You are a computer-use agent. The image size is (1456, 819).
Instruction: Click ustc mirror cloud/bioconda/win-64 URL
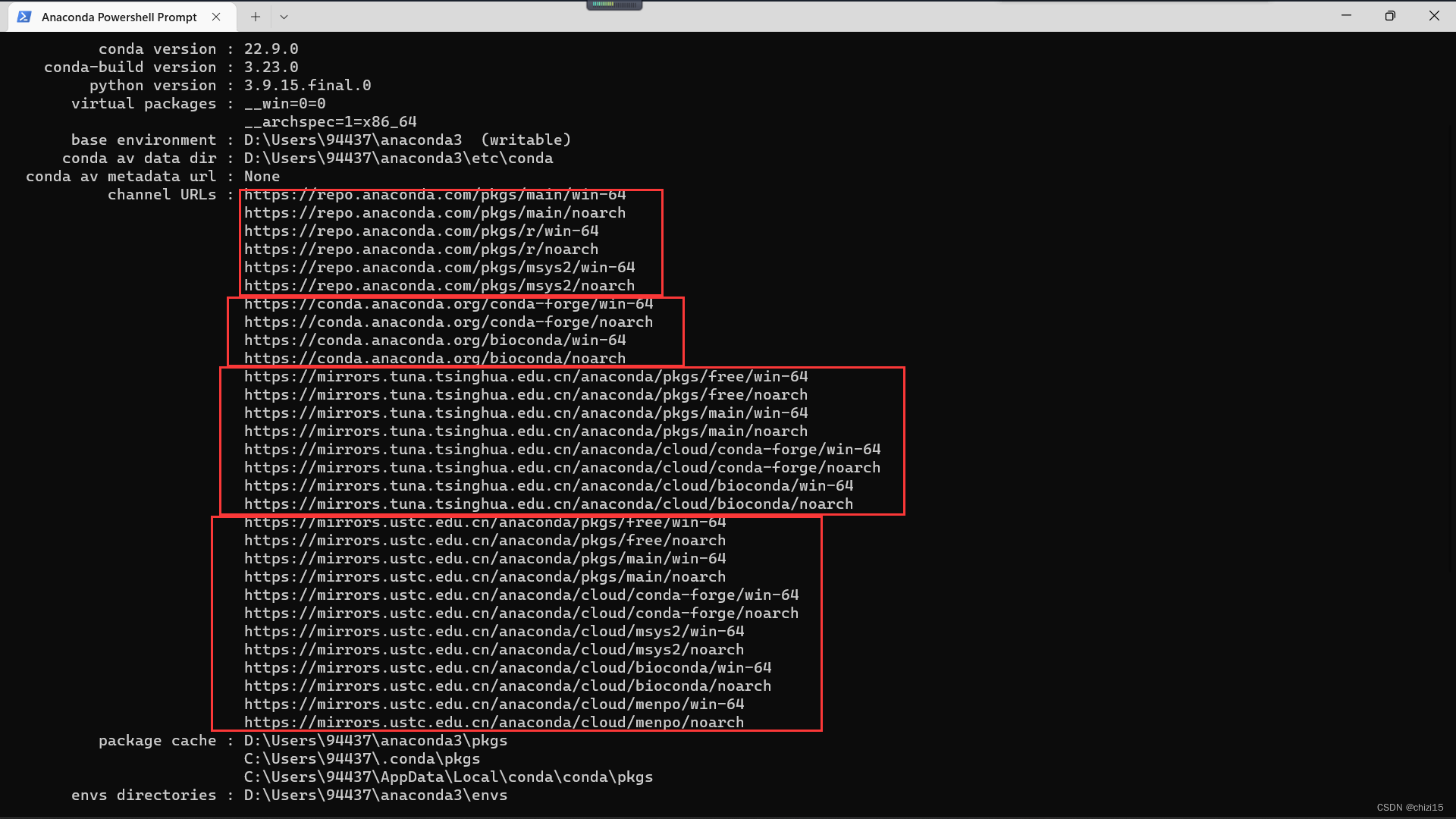(x=507, y=668)
